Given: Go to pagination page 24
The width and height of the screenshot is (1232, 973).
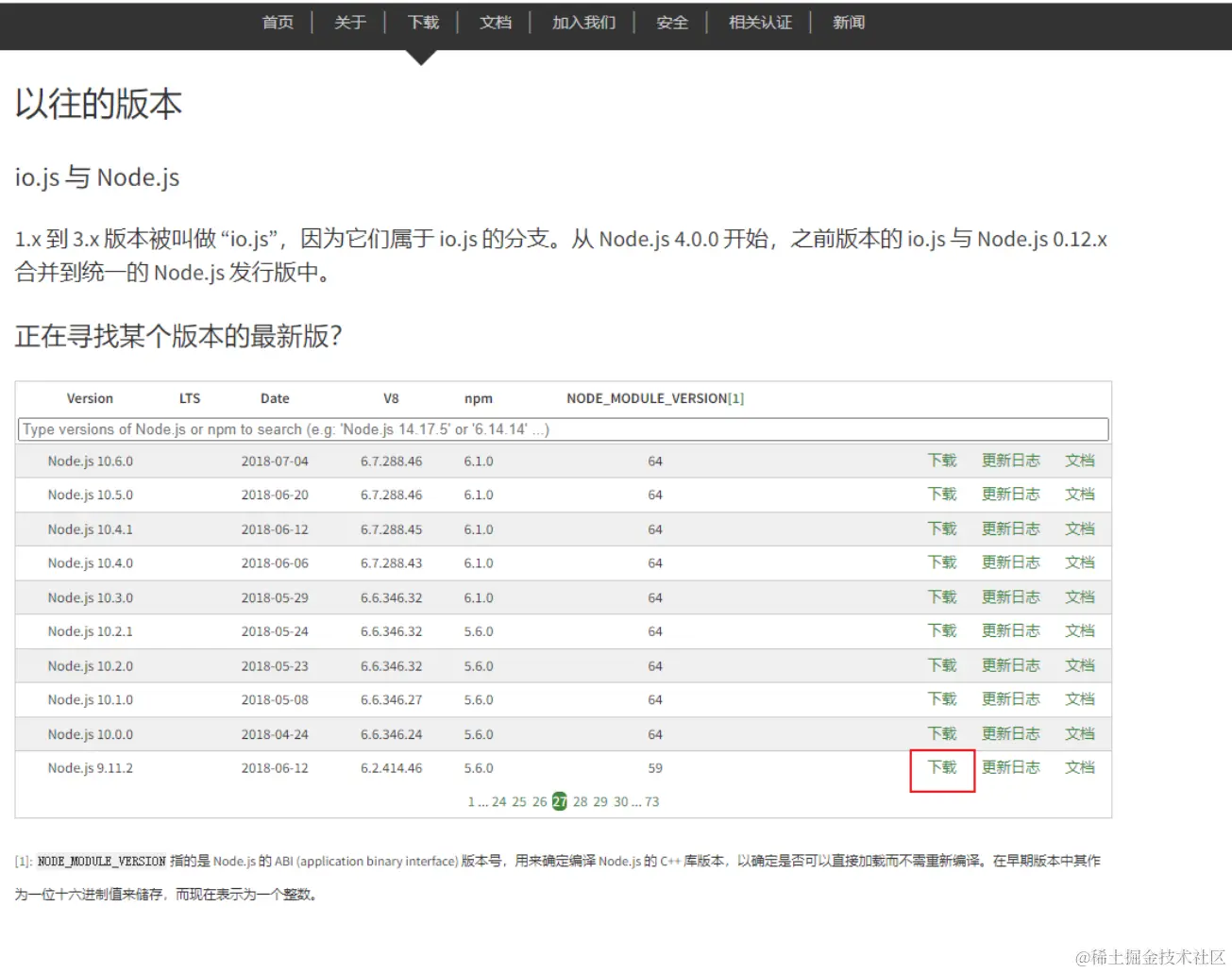Looking at the screenshot, I should click(x=499, y=802).
